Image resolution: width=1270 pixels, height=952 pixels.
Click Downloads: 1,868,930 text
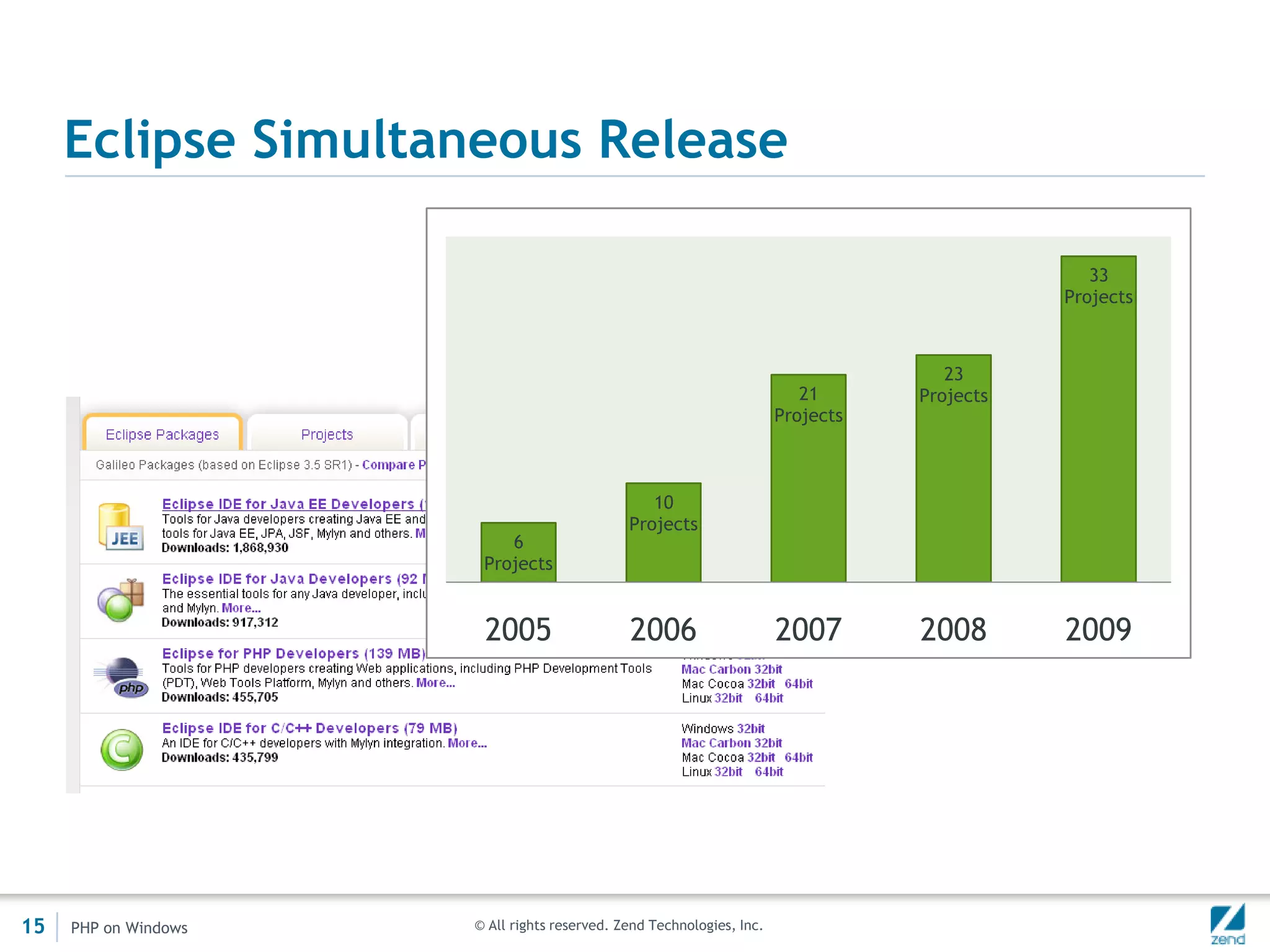pyautogui.click(x=225, y=548)
